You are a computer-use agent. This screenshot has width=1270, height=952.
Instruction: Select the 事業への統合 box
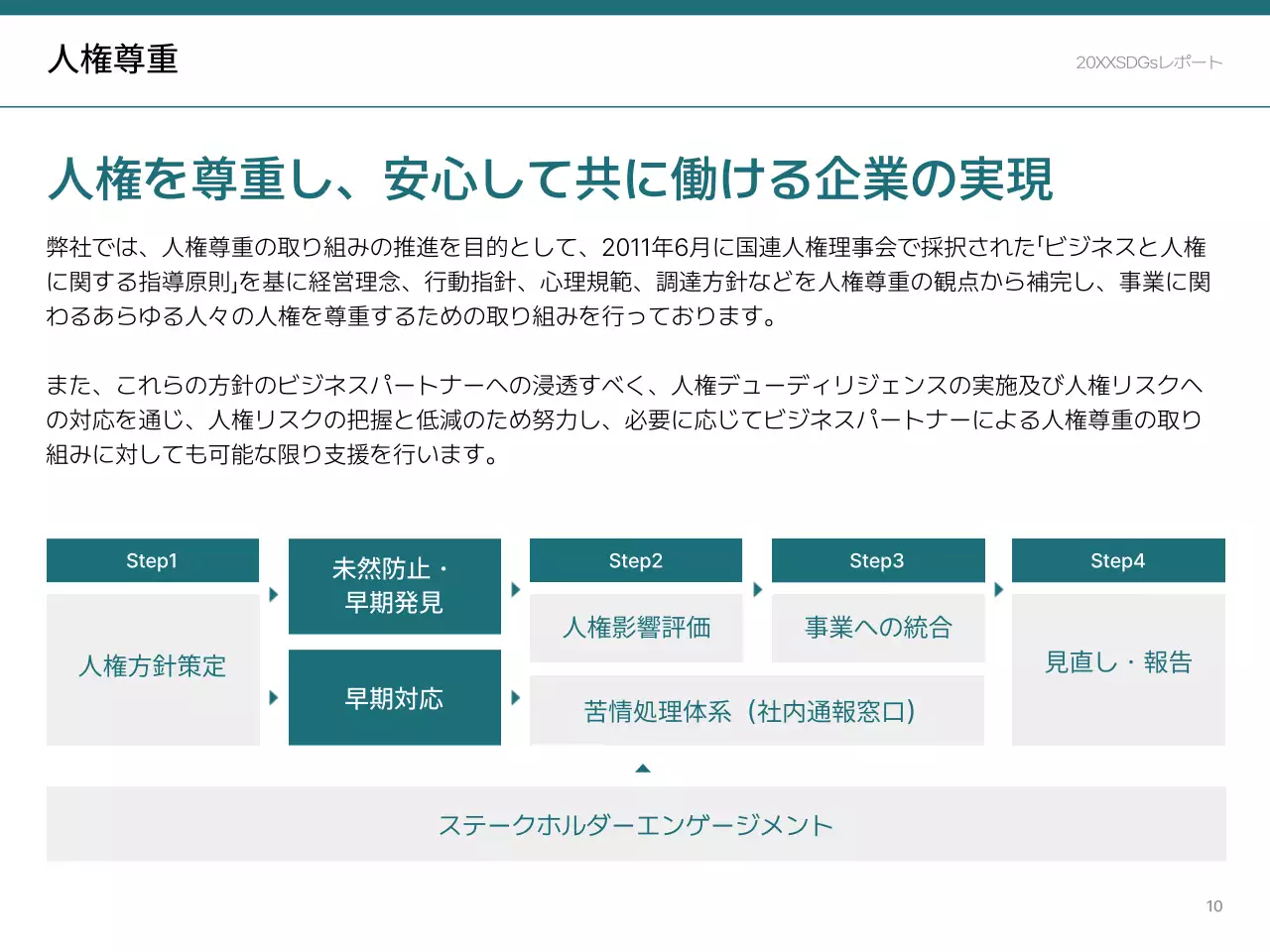(877, 628)
